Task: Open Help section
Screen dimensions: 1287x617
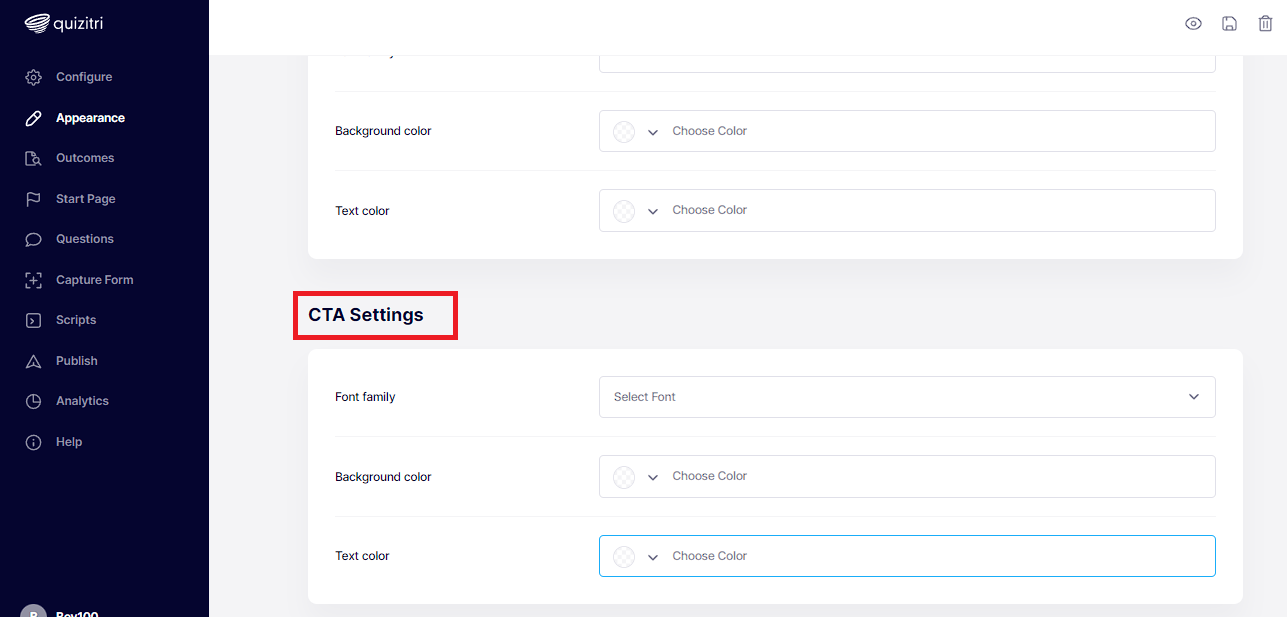Action: [x=69, y=442]
